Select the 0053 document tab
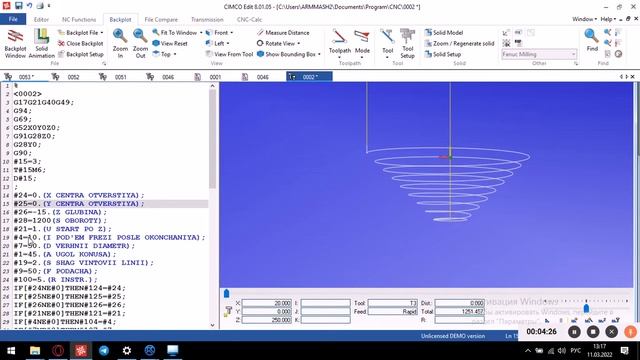The image size is (640, 360). point(25,77)
